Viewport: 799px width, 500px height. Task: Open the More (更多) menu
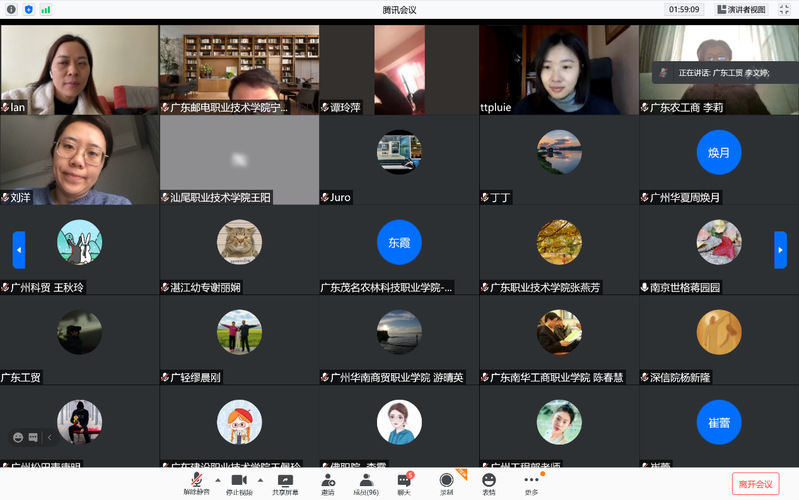tap(531, 481)
